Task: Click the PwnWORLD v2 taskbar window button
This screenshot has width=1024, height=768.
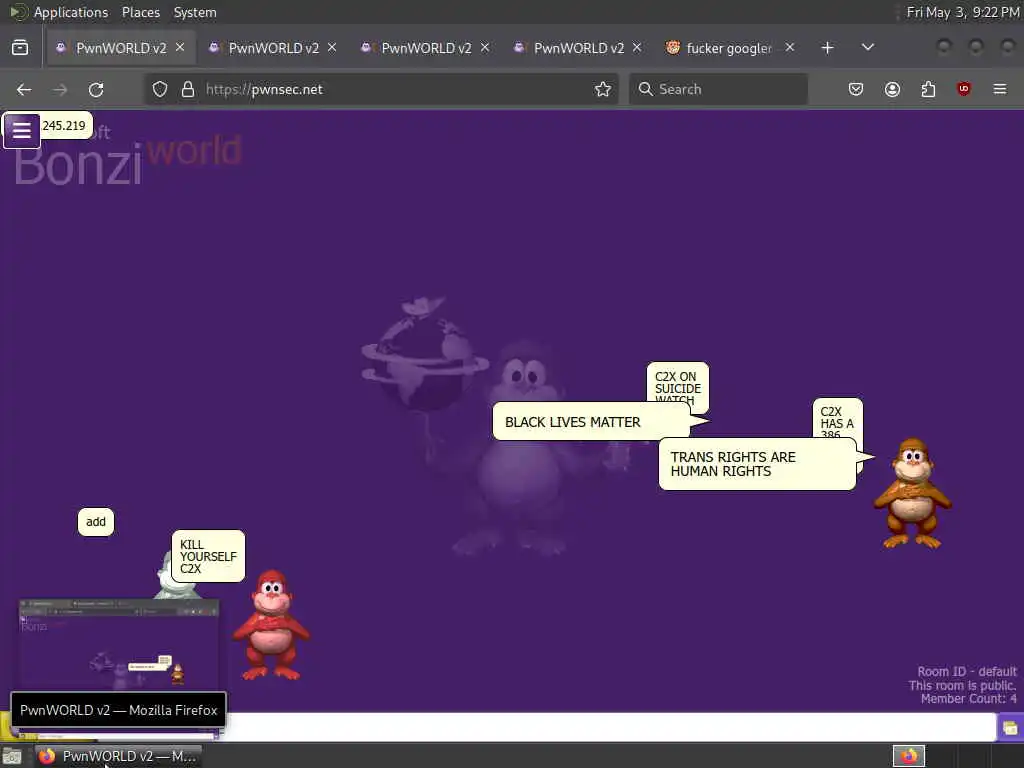Action: (x=118, y=756)
